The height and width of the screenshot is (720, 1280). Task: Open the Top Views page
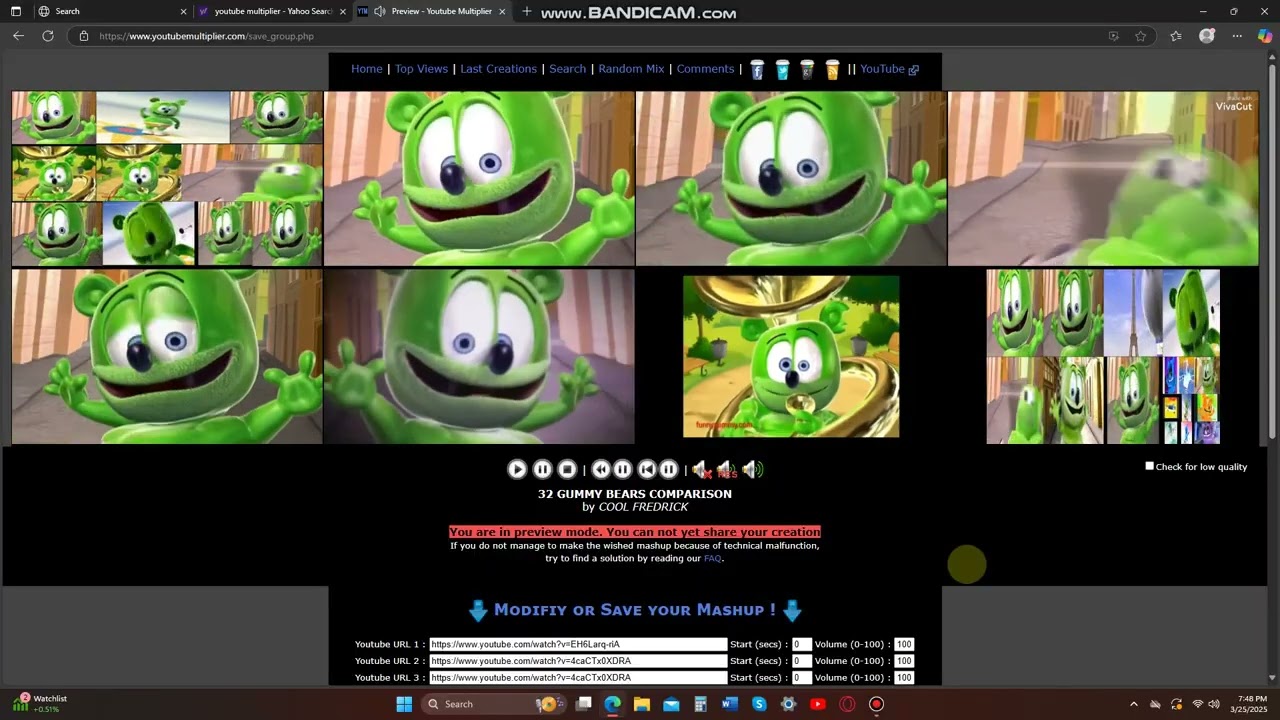click(x=421, y=69)
